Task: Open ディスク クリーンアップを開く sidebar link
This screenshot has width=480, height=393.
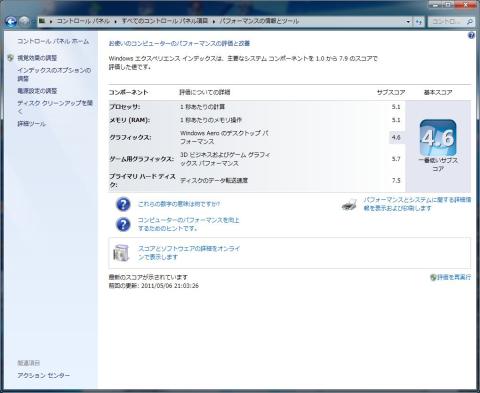Action: (x=55, y=107)
